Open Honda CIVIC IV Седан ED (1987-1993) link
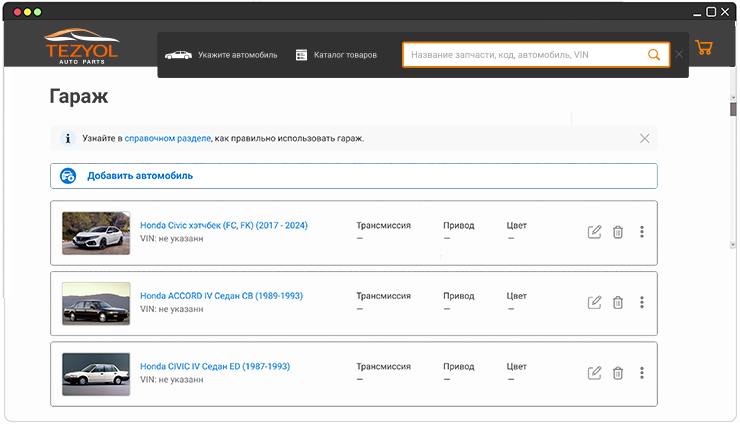 tap(215, 366)
